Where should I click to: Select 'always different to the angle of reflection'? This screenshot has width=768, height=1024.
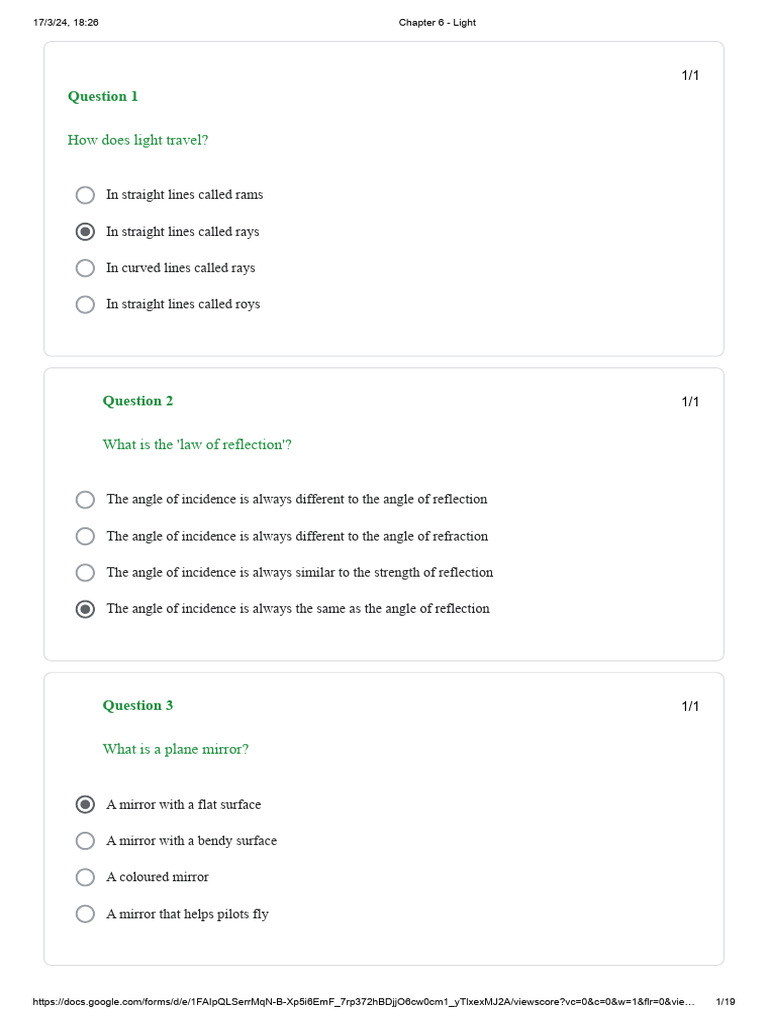tap(86, 499)
